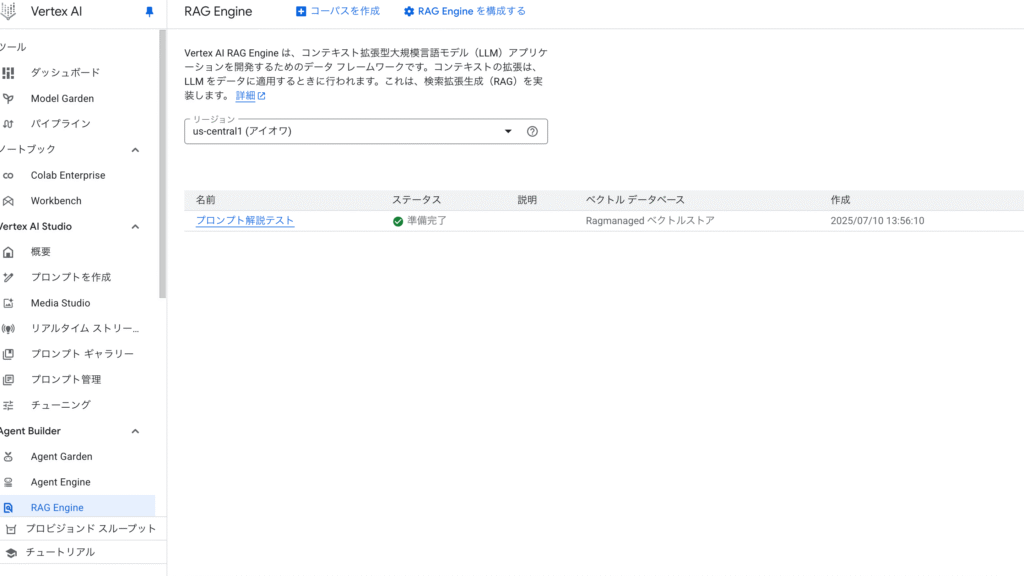Click the ベクトル データベース column header
1024x576 pixels.
(635, 200)
